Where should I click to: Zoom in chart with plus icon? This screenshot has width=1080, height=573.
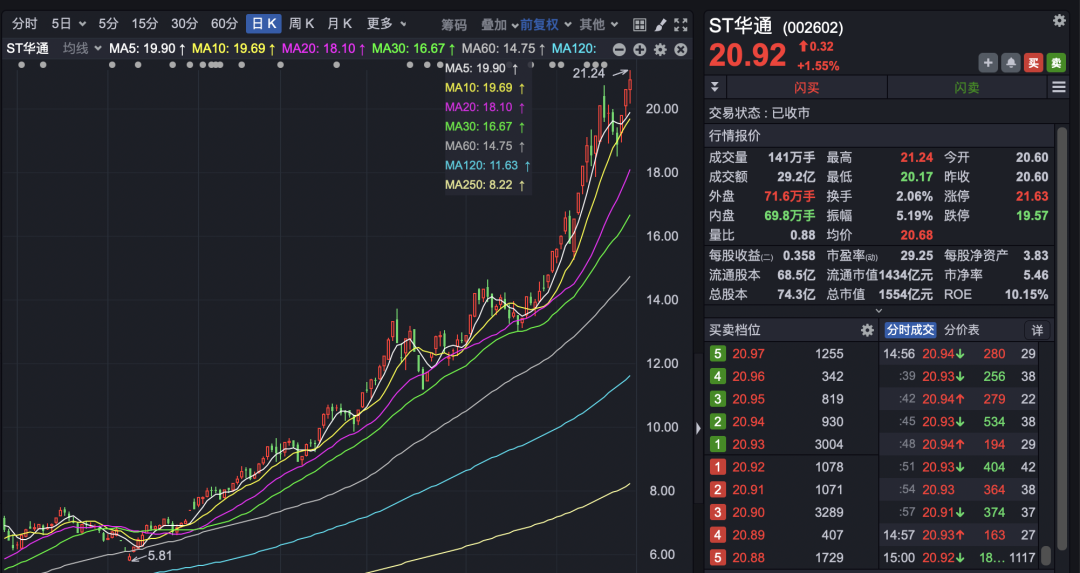coord(640,49)
